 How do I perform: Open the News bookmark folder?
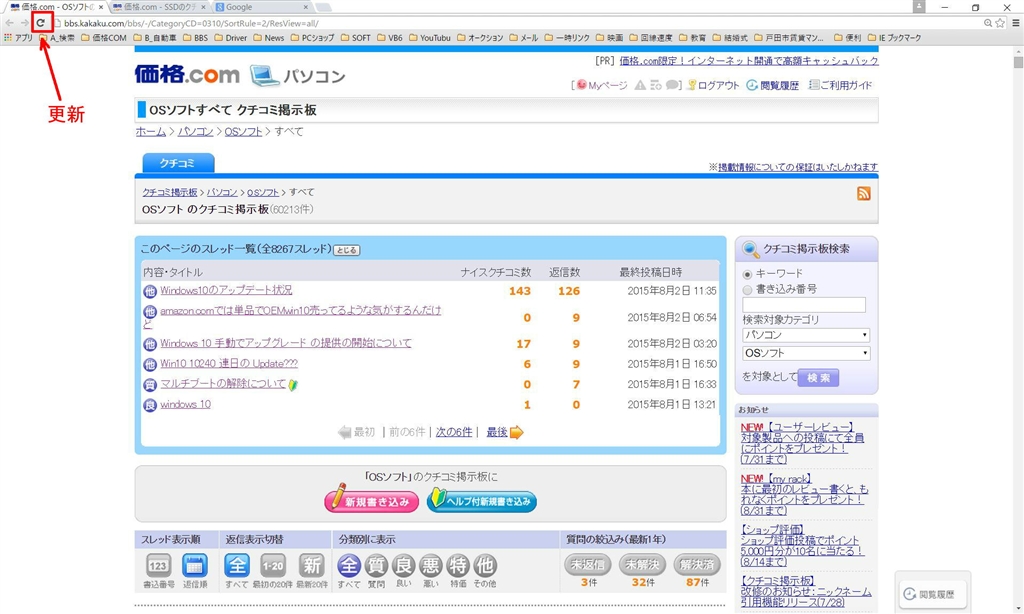click(x=268, y=38)
